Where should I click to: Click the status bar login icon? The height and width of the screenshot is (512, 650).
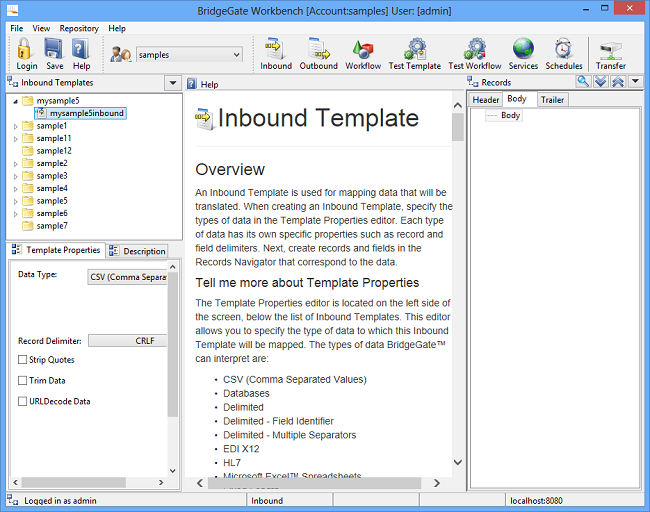12,500
